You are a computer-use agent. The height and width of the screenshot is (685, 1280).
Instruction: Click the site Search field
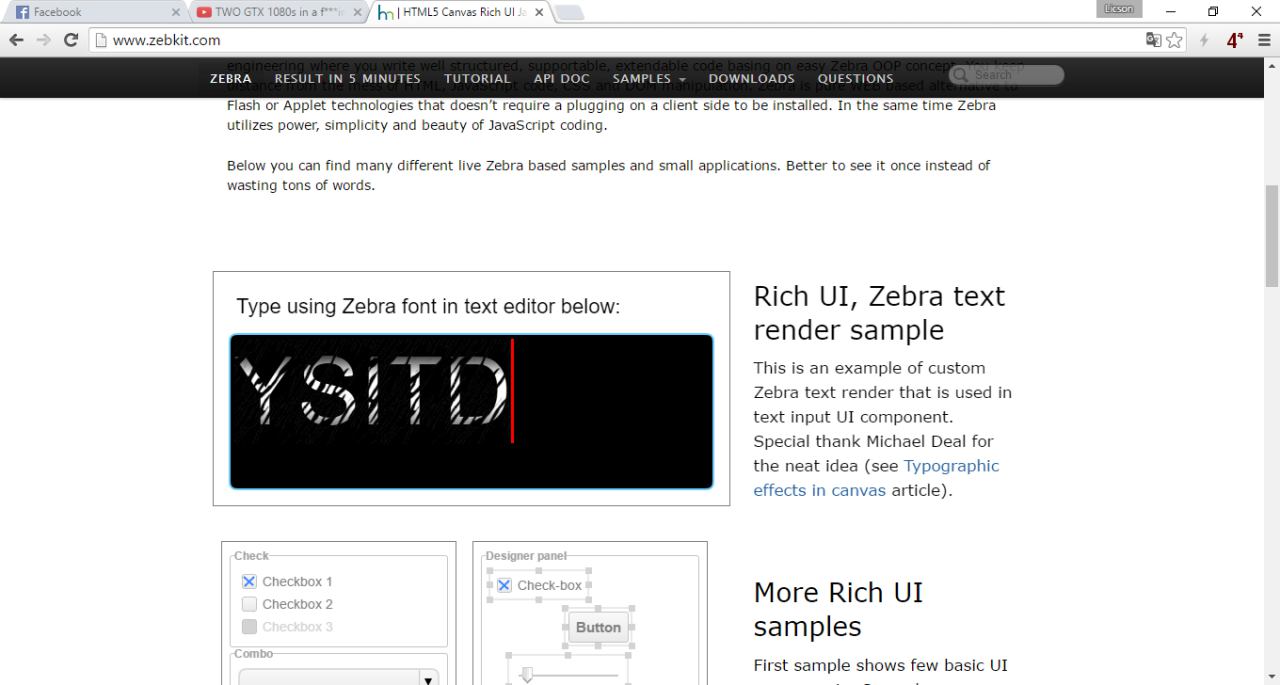point(1006,75)
